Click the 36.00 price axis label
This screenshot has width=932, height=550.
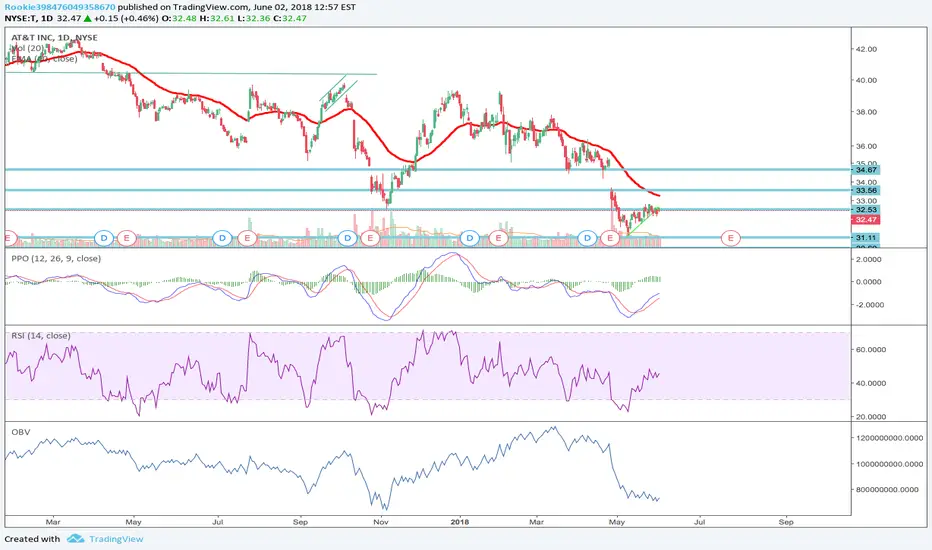[x=866, y=146]
